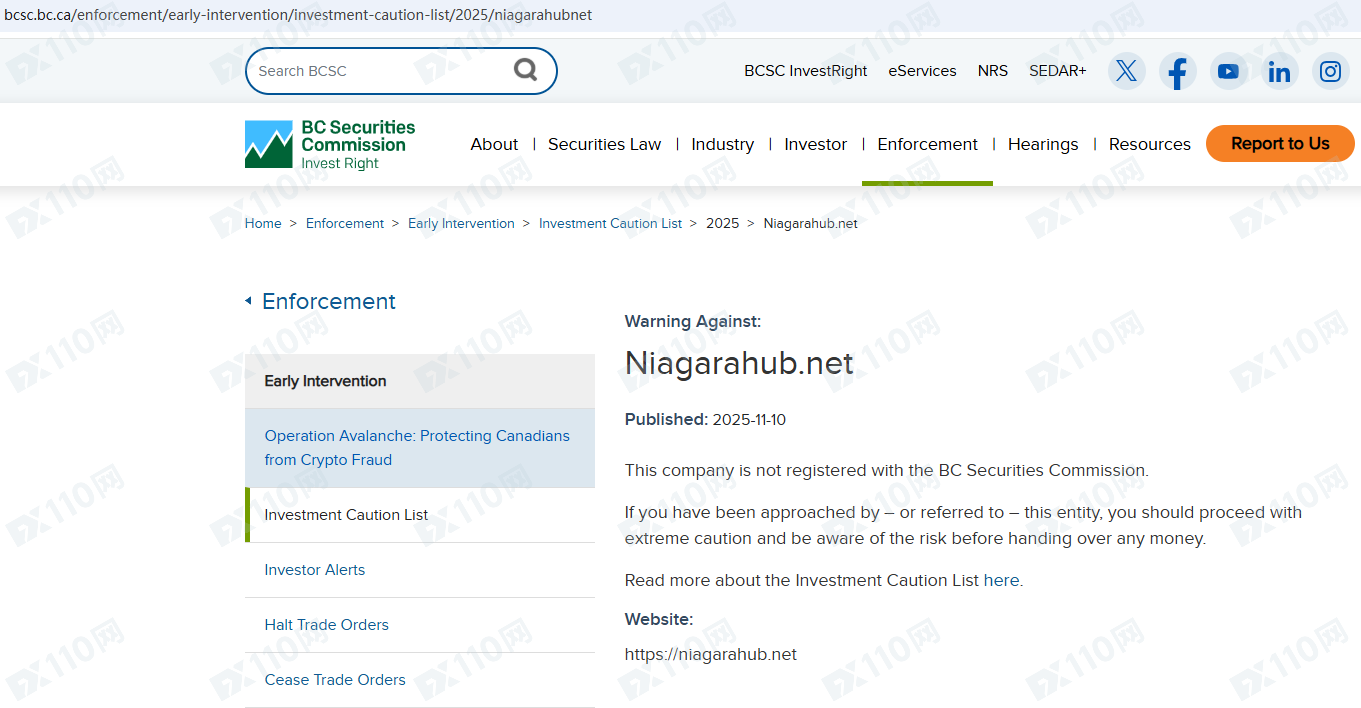Image resolution: width=1361 pixels, height=708 pixels.
Task: Collapse Enforcement sidebar back arrow
Action: [x=248, y=301]
